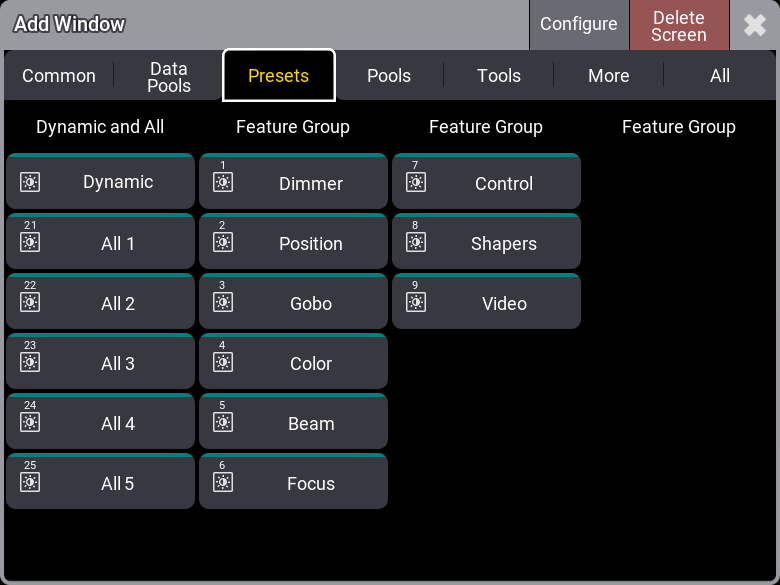Click the Delete Screen button
The height and width of the screenshot is (585, 780).
[679, 25]
